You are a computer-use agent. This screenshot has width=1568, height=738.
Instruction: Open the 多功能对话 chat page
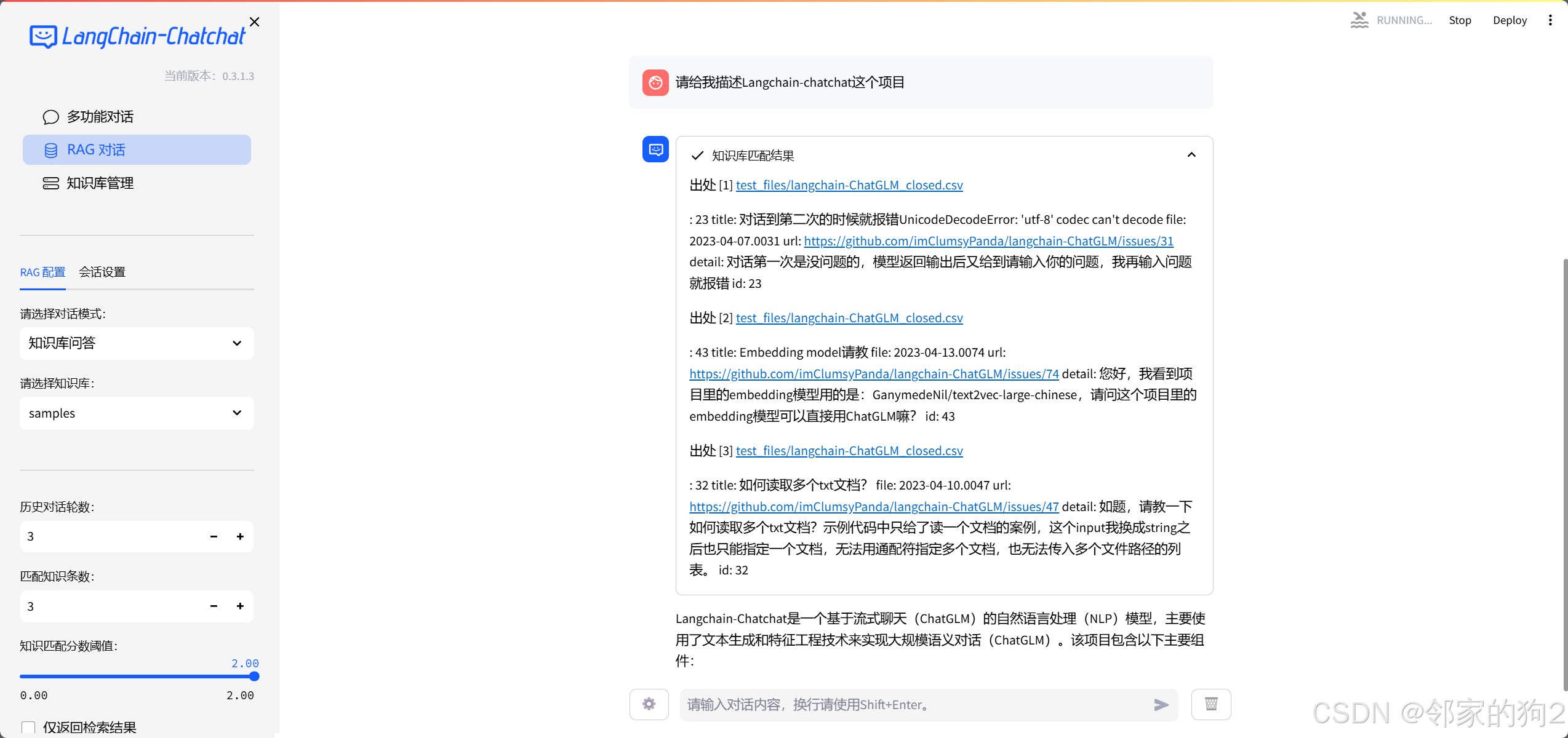click(137, 117)
